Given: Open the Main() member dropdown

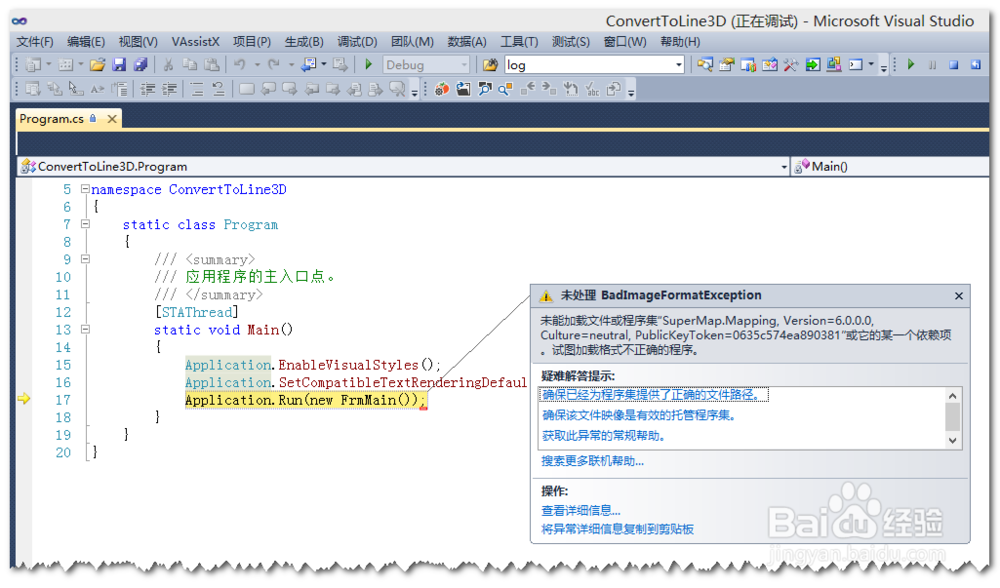Looking at the screenshot, I should click(x=890, y=166).
